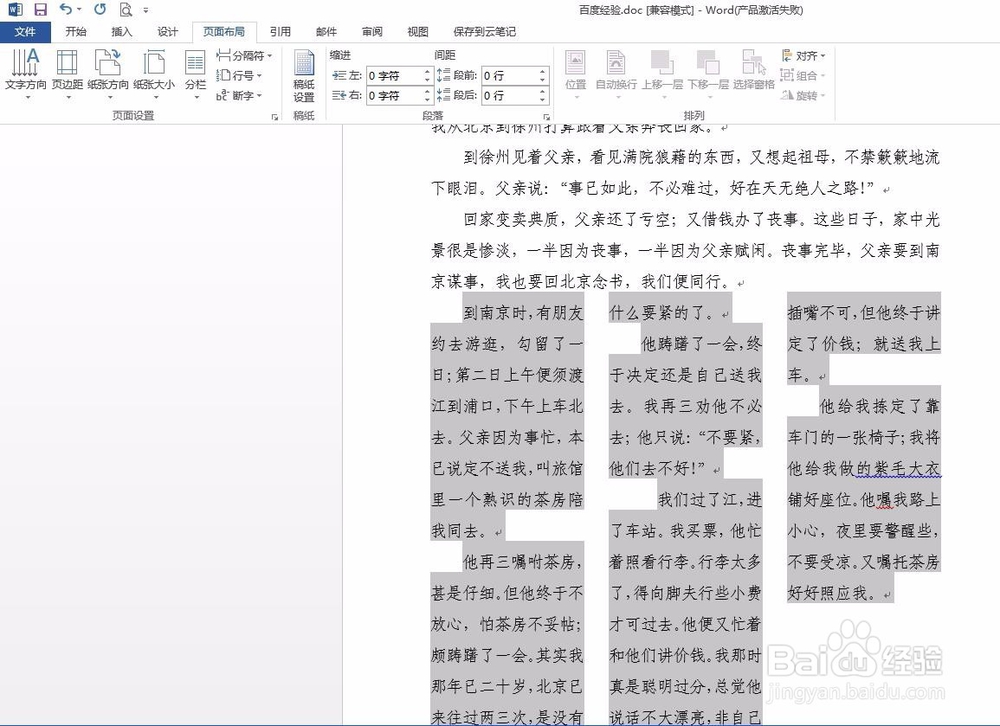1000x726 pixels.
Task: Click the right indent 右 input field
Action: tap(394, 95)
